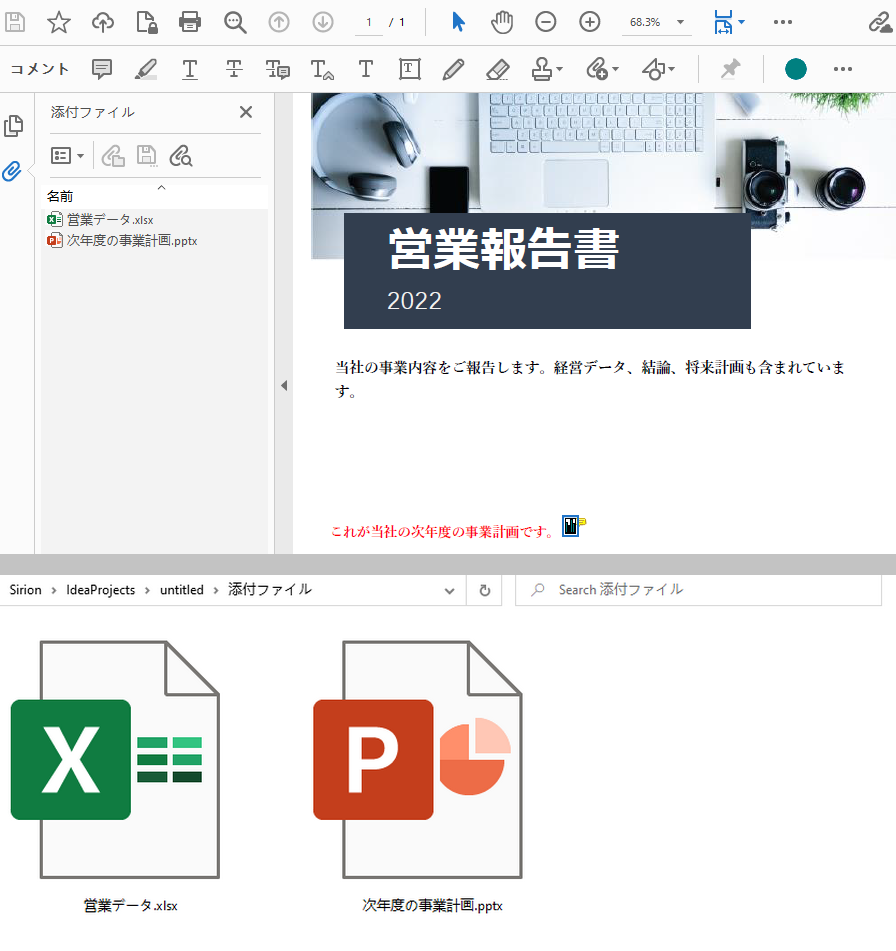Switch to the コメント toolbar tab
This screenshot has width=896, height=951.
click(x=38, y=69)
